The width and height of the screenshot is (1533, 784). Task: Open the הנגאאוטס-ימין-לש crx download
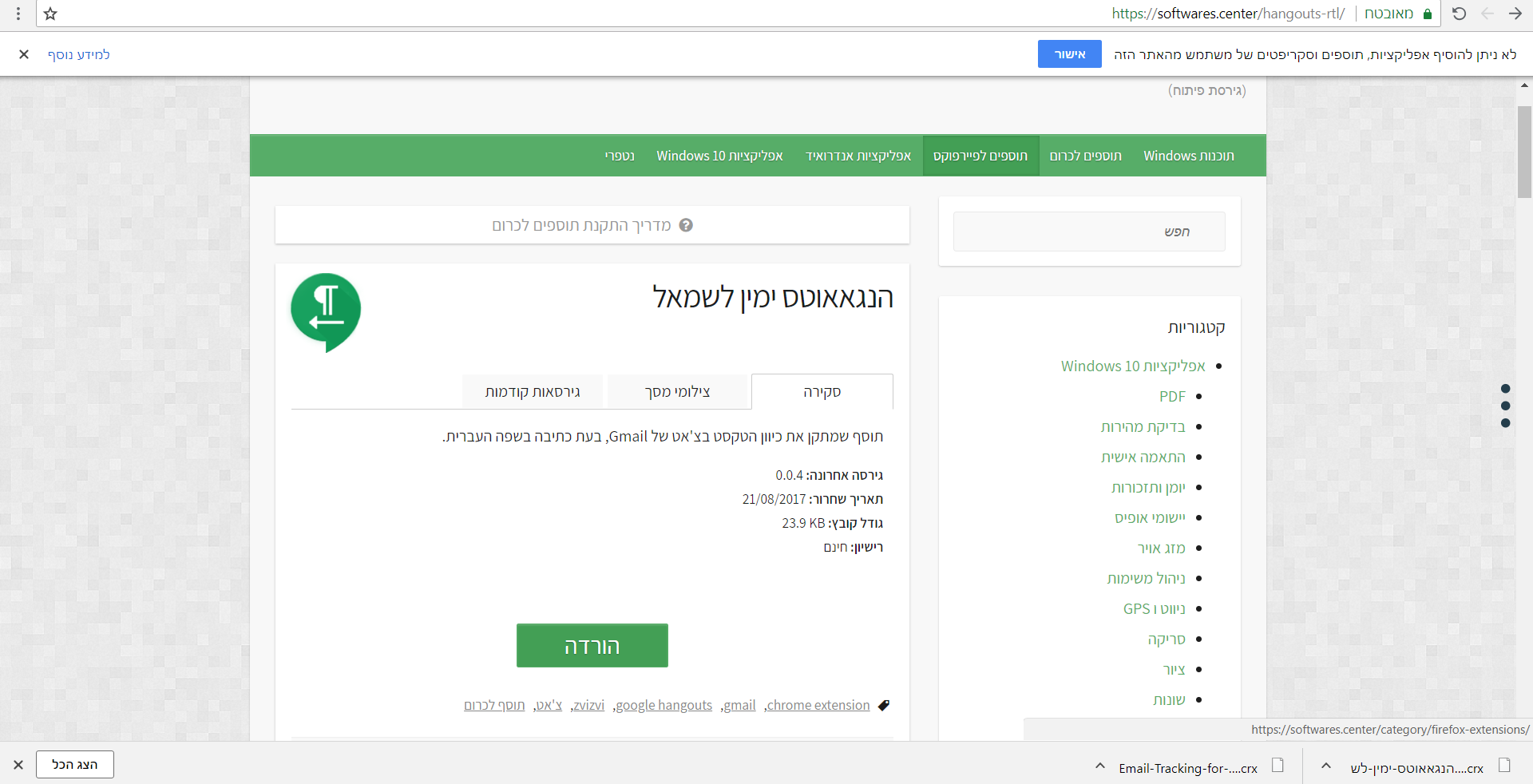1416,768
